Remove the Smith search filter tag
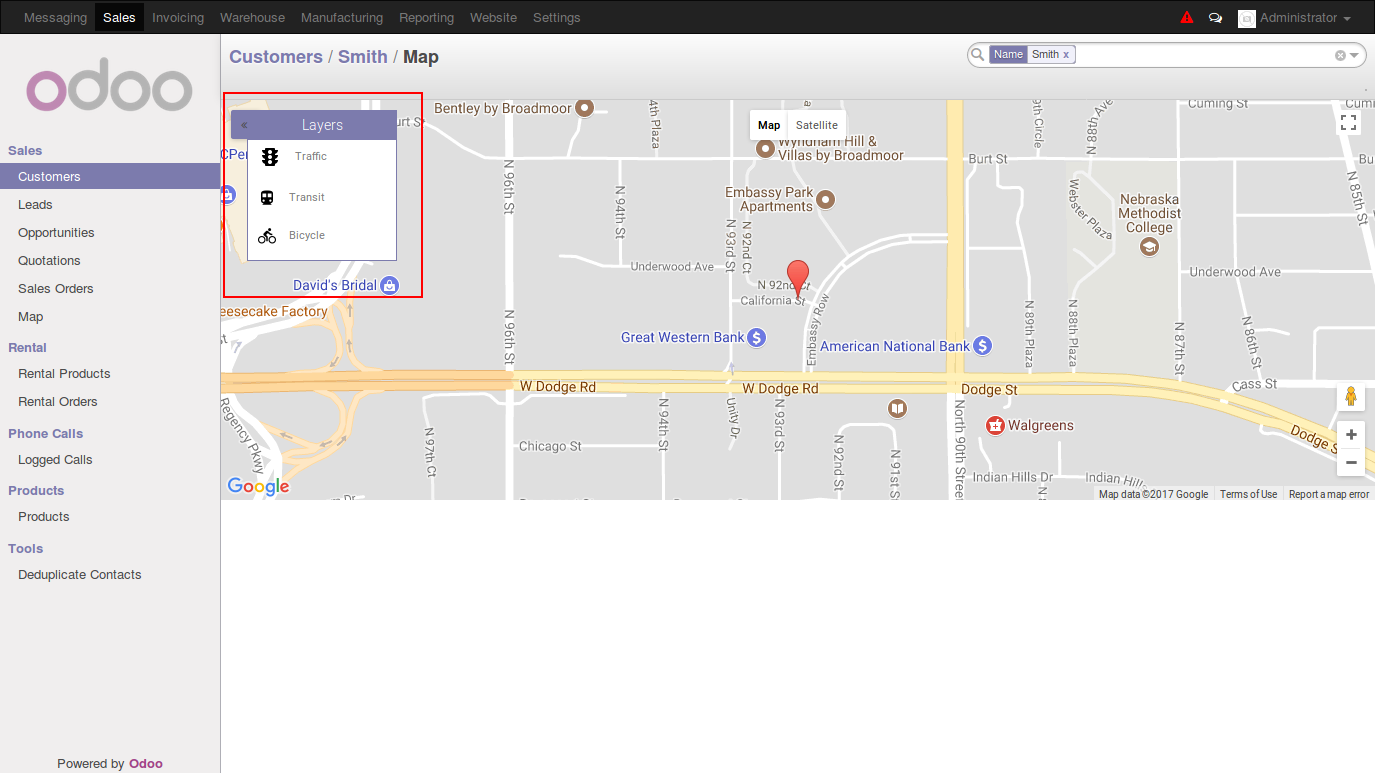 (1066, 55)
